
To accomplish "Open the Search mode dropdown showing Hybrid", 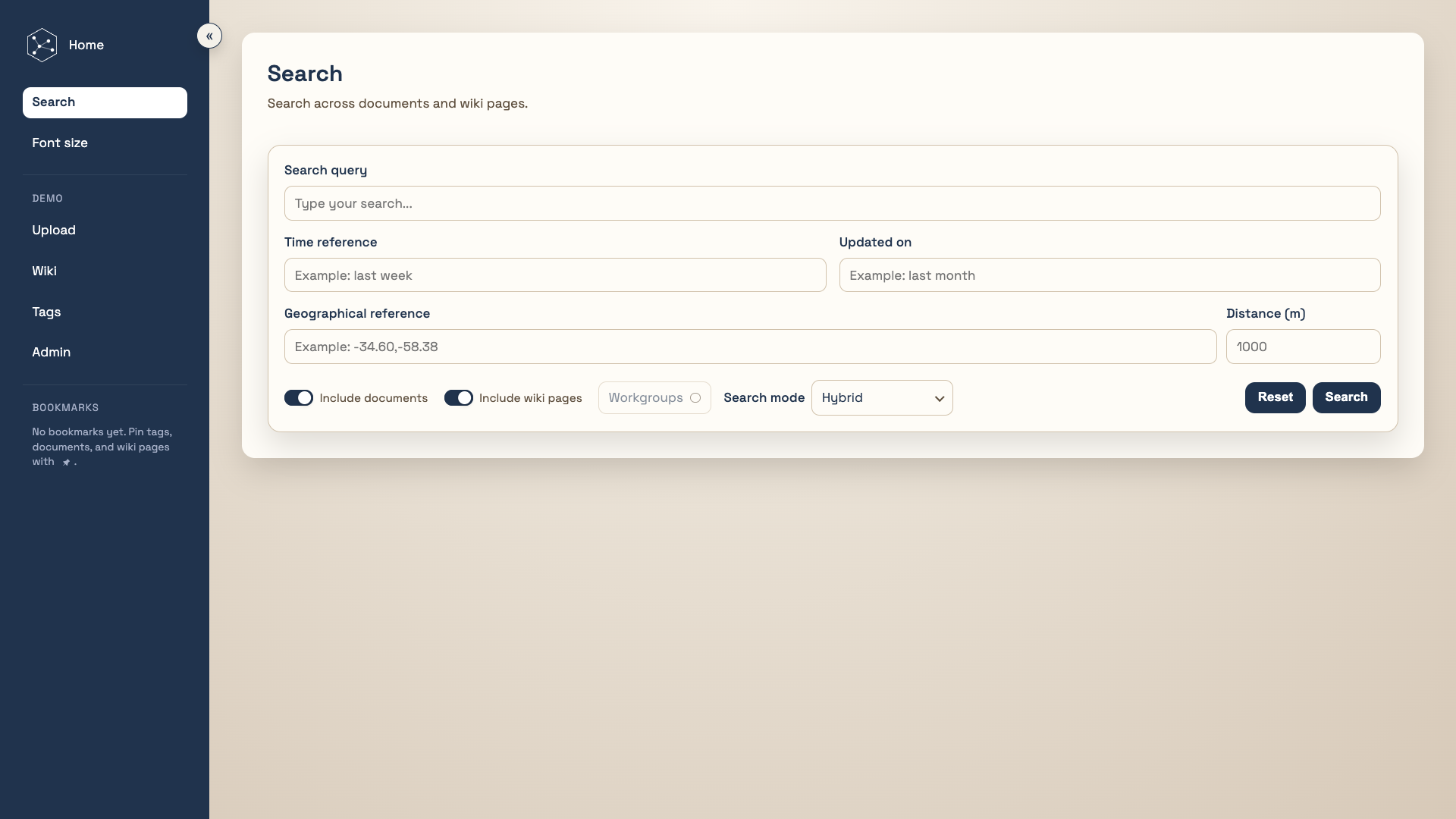I will click(x=882, y=397).
